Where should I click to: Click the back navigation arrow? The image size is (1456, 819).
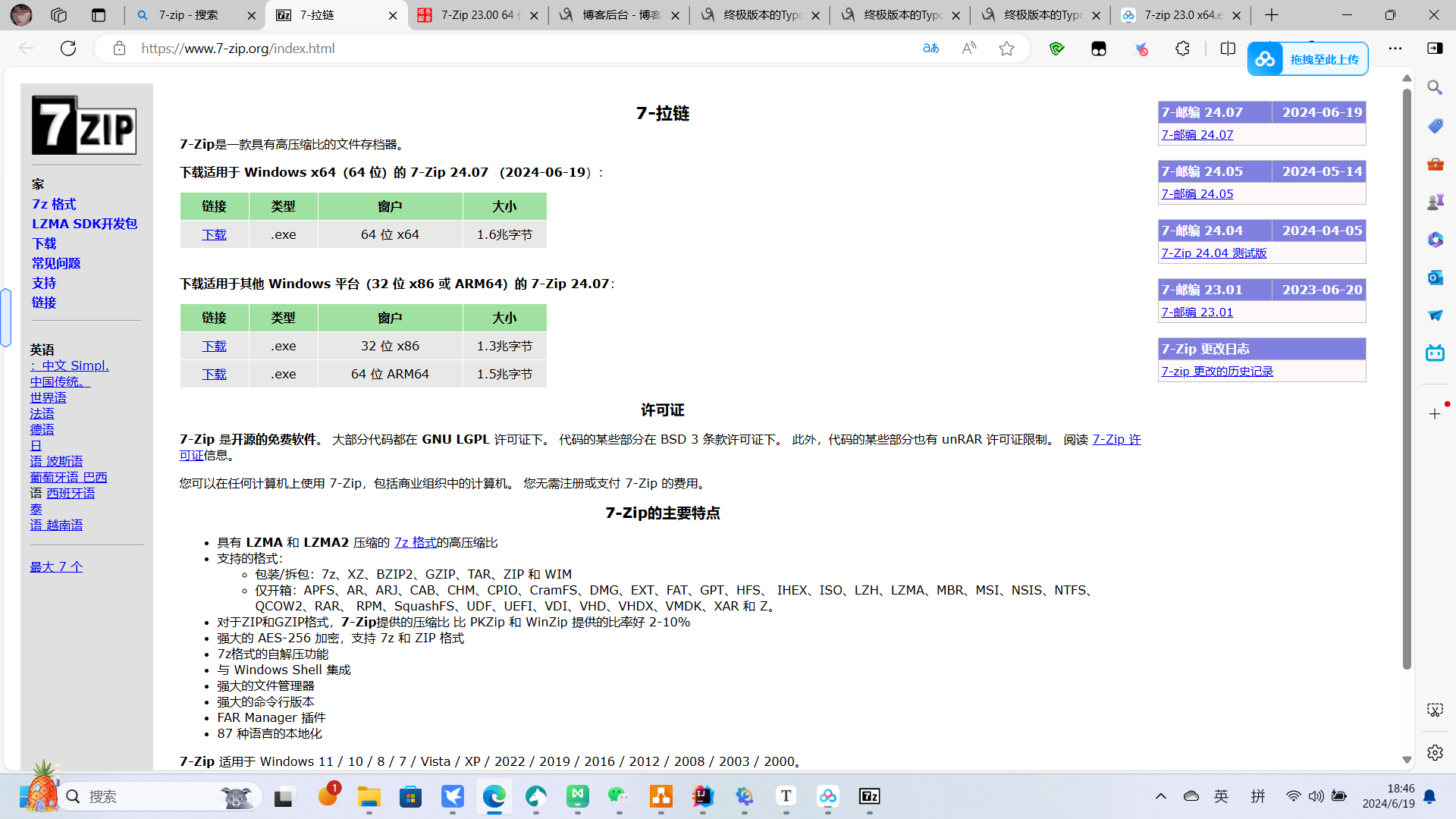coord(27,49)
